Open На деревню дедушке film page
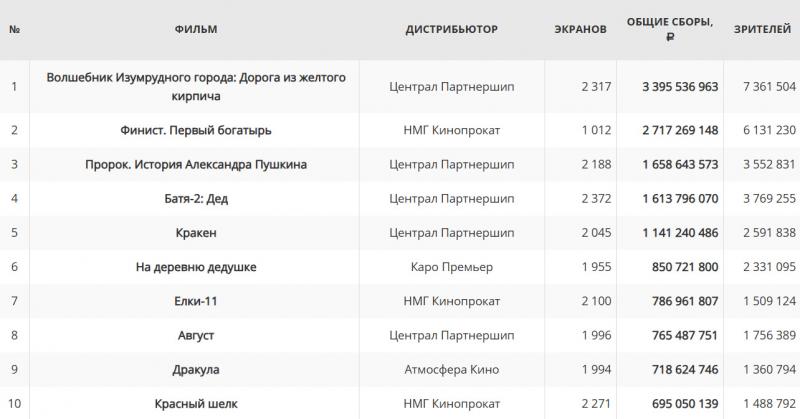Viewport: 800px width, 419px height. point(196,267)
